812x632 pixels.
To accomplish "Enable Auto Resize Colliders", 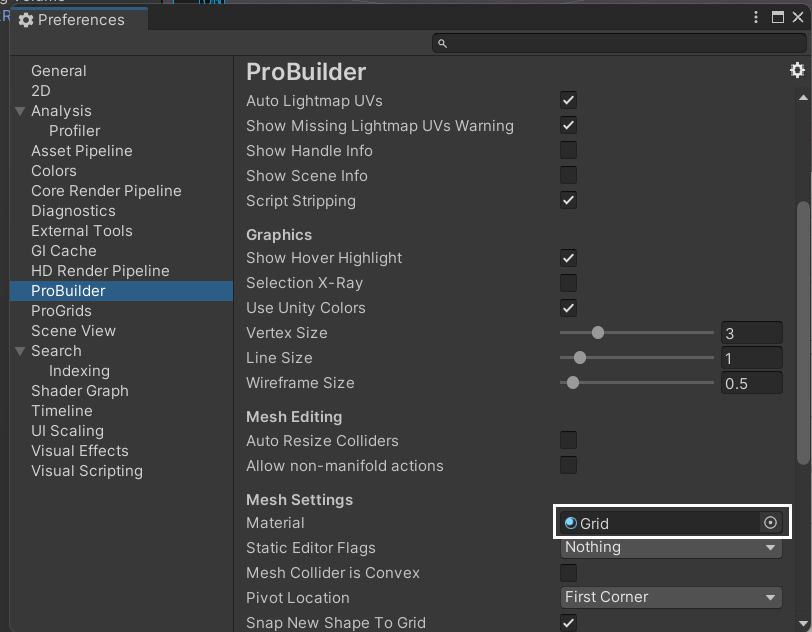I will 568,440.
